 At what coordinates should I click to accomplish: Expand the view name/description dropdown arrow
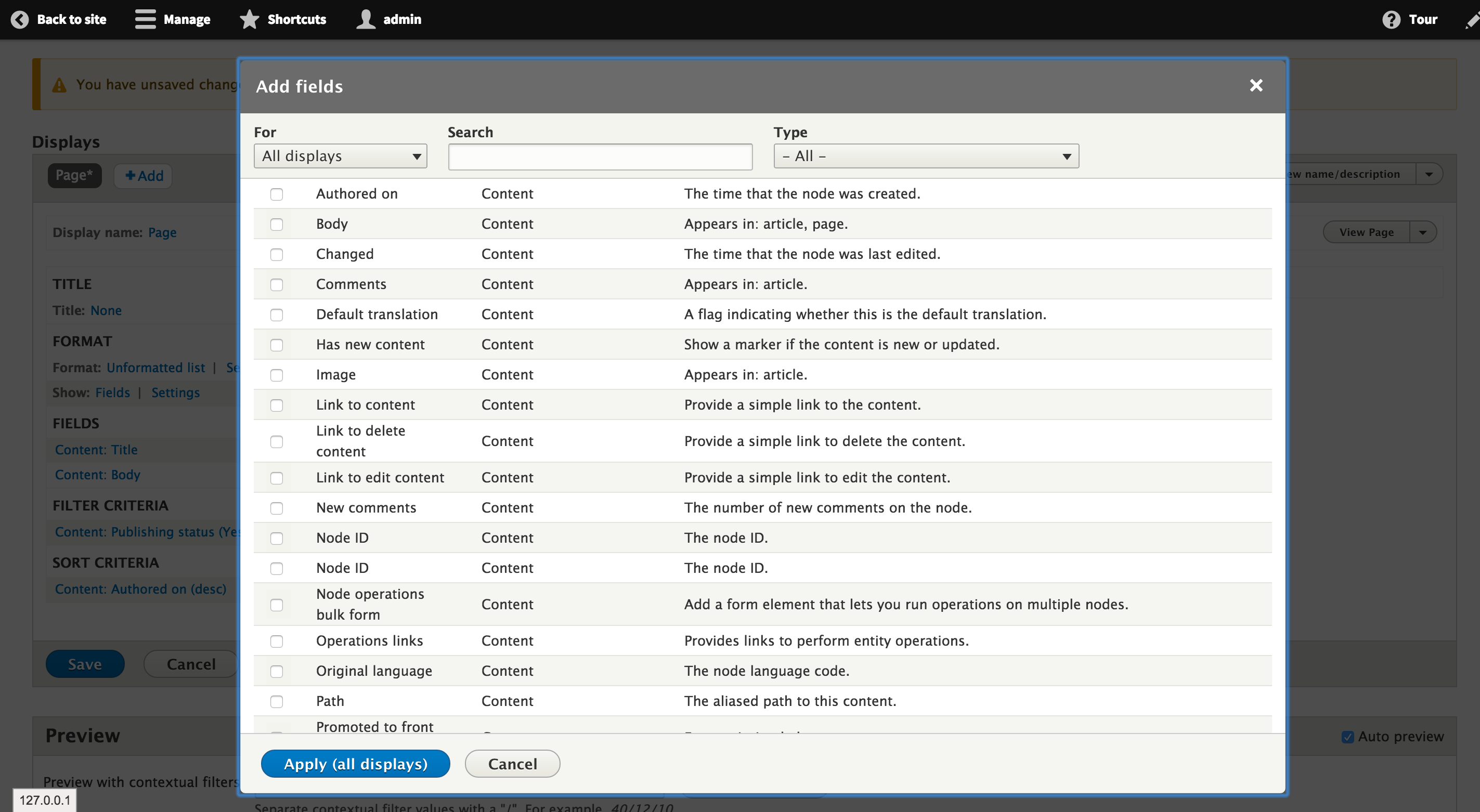[x=1429, y=174]
